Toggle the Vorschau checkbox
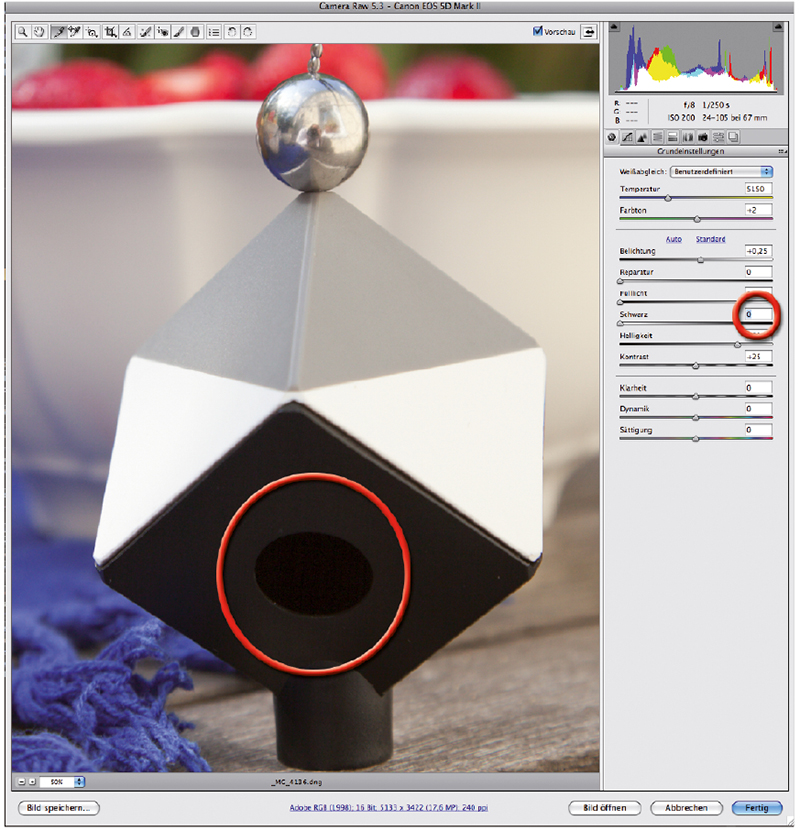800x830 pixels. [x=537, y=31]
